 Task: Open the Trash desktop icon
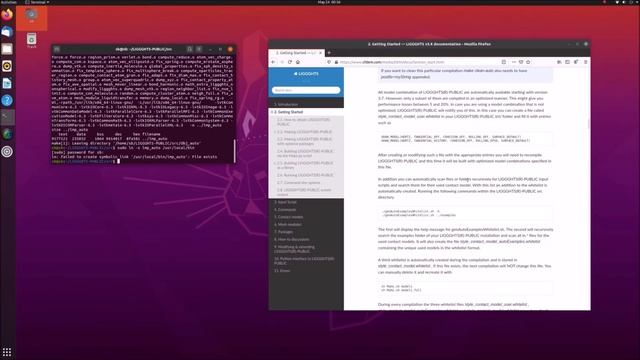(x=31, y=41)
